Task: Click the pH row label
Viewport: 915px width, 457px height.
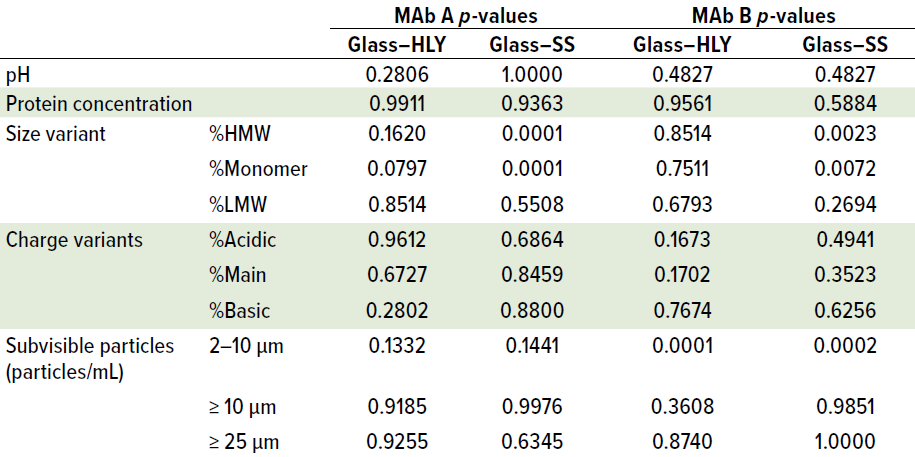Action: click(17, 74)
